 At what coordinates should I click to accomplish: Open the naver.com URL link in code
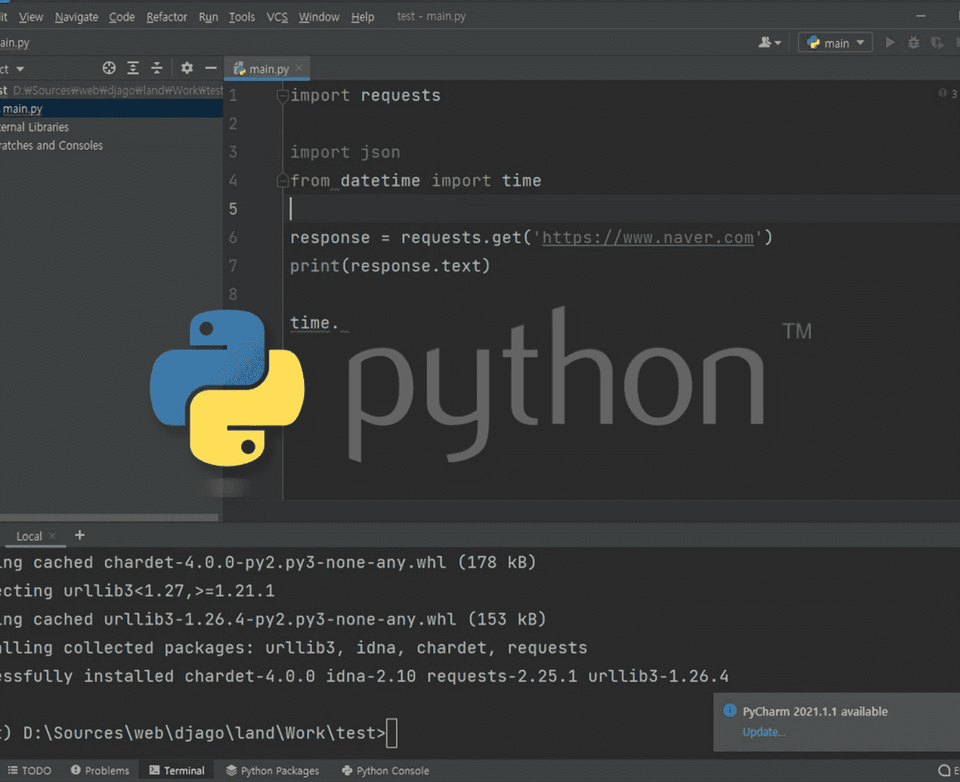(x=648, y=238)
